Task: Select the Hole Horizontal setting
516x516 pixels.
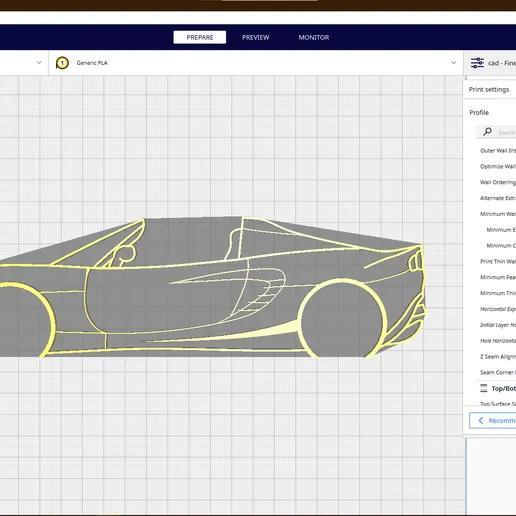Action: (498, 341)
